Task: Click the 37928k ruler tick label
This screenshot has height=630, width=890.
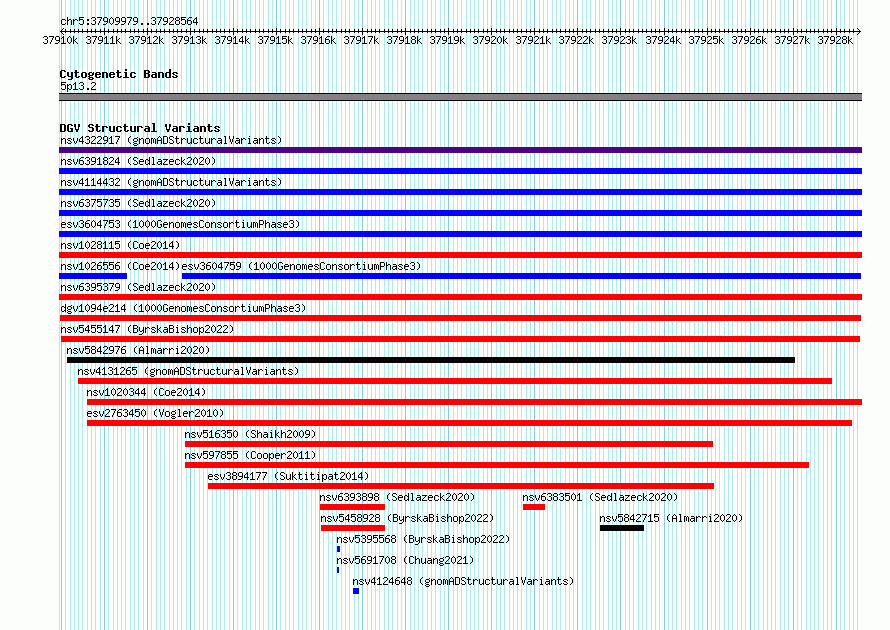Action: tap(835, 40)
